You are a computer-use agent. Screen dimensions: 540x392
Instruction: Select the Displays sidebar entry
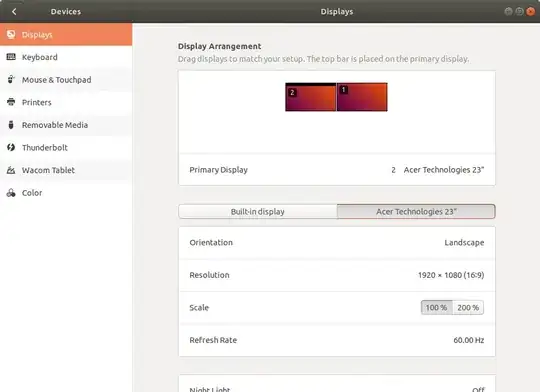(x=66, y=34)
